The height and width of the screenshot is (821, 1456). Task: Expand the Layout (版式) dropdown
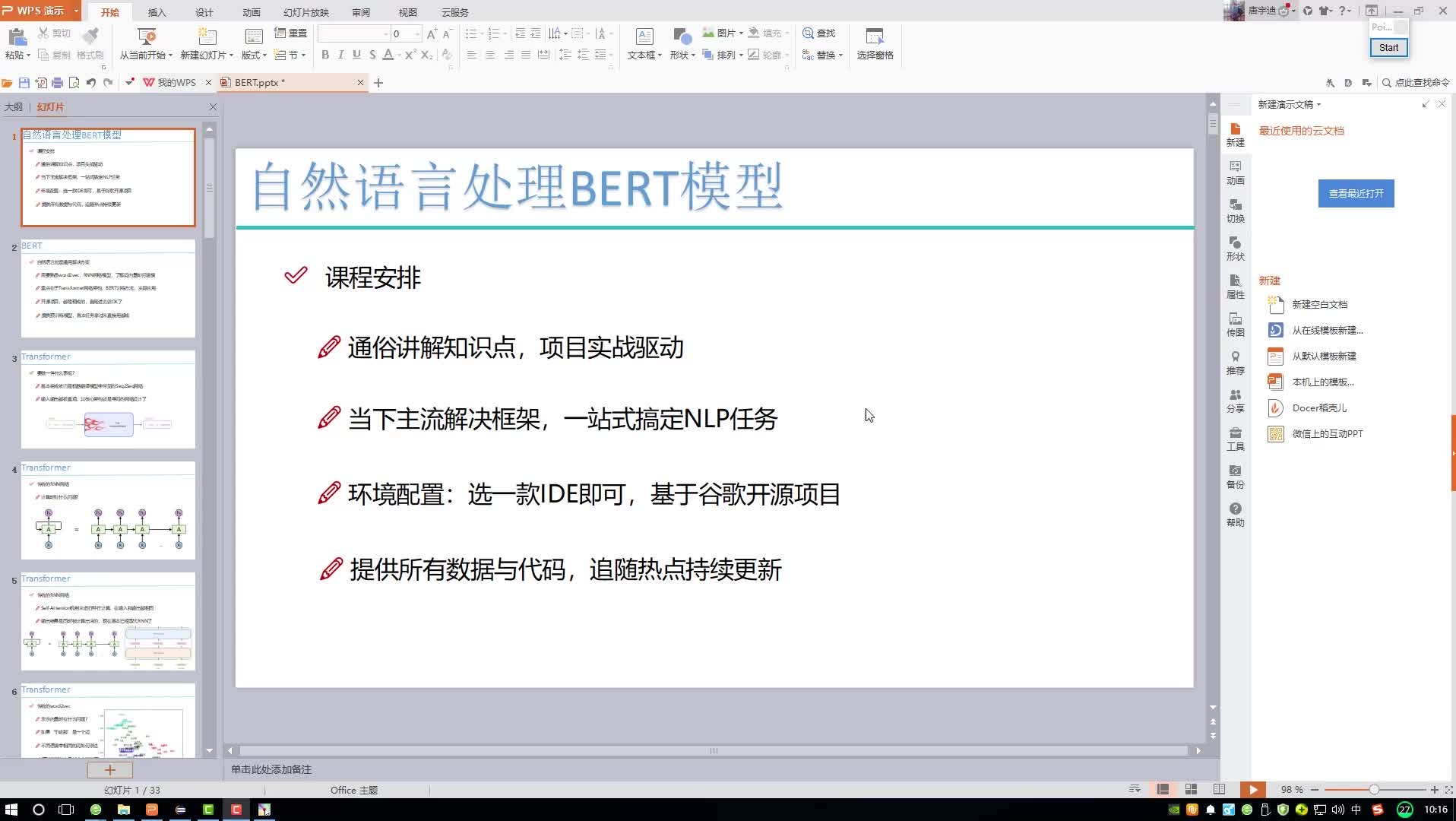264,55
